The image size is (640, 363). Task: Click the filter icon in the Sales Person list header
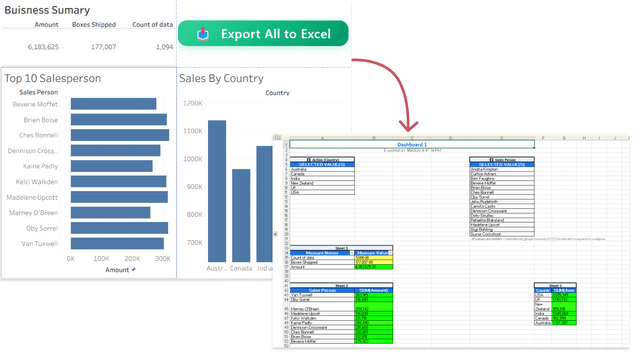pyautogui.click(x=492, y=160)
